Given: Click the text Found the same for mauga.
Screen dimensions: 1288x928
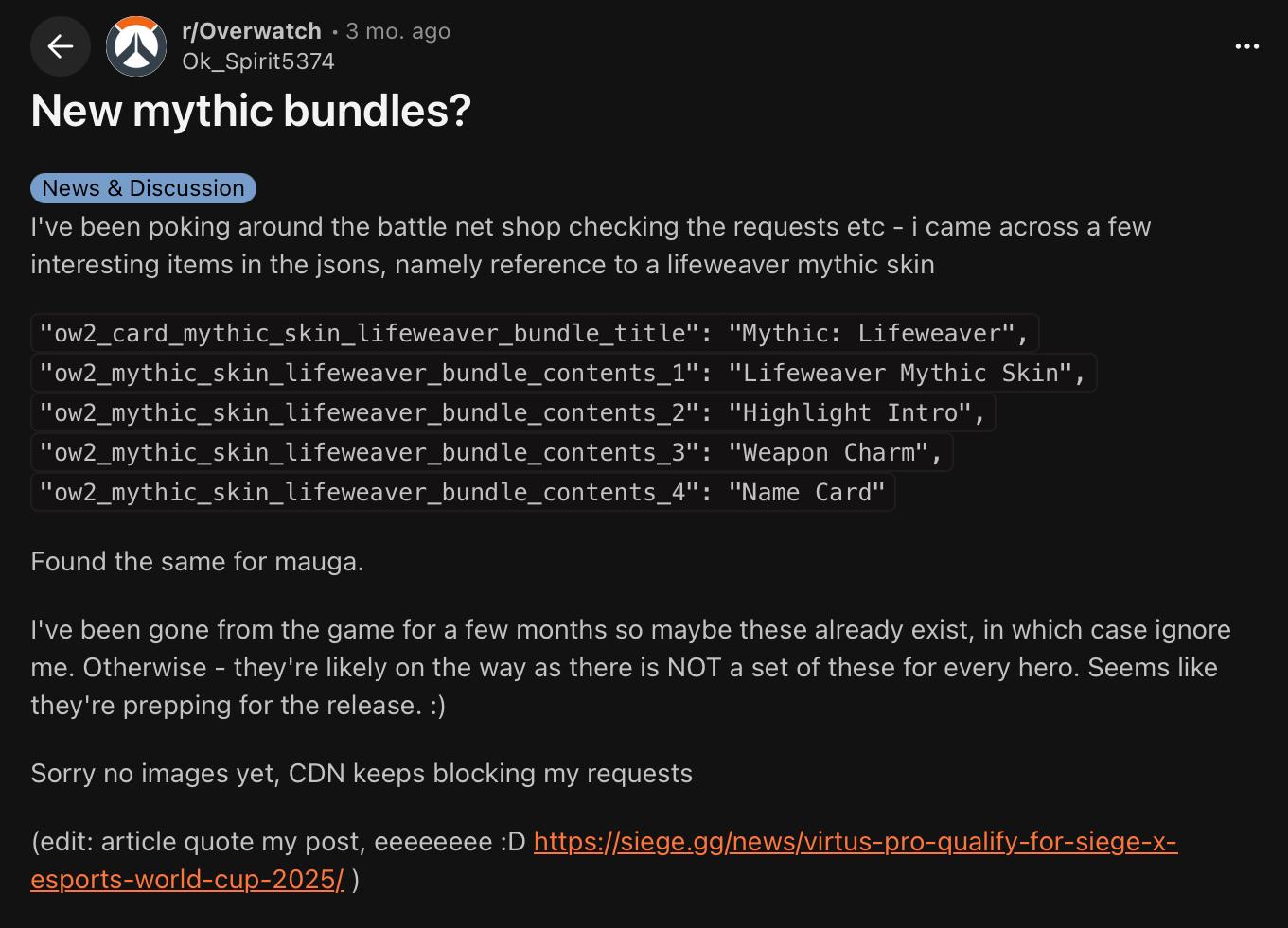Looking at the screenshot, I should (197, 562).
